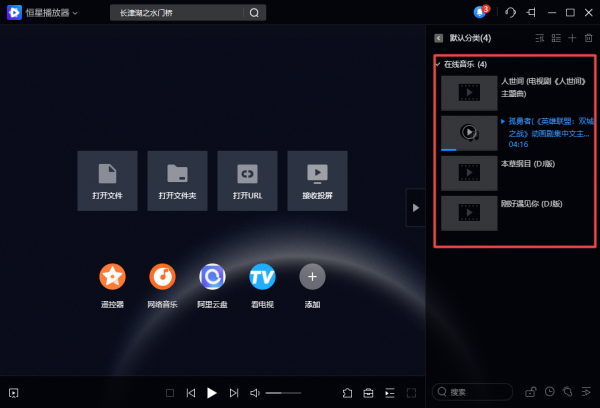
Task: Pin the window on top
Action: pos(531,13)
